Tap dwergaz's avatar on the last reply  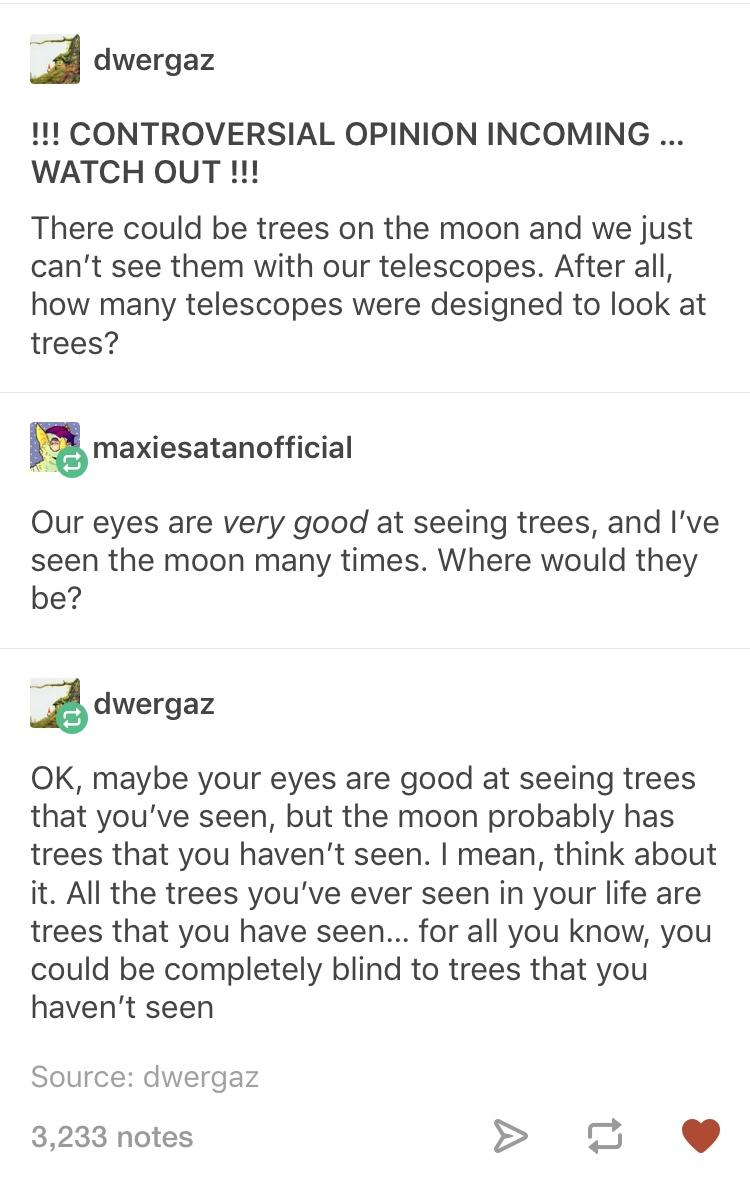click(53, 702)
